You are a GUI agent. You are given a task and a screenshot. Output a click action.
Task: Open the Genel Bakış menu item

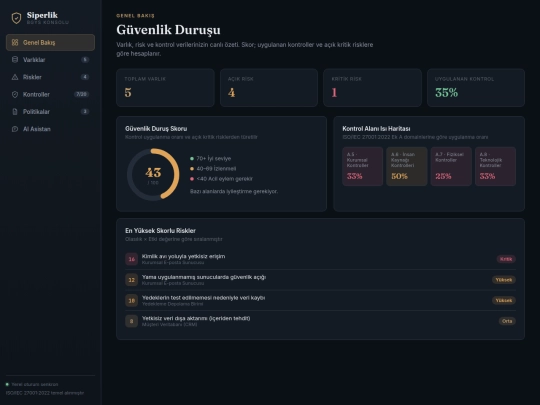(x=50, y=42)
